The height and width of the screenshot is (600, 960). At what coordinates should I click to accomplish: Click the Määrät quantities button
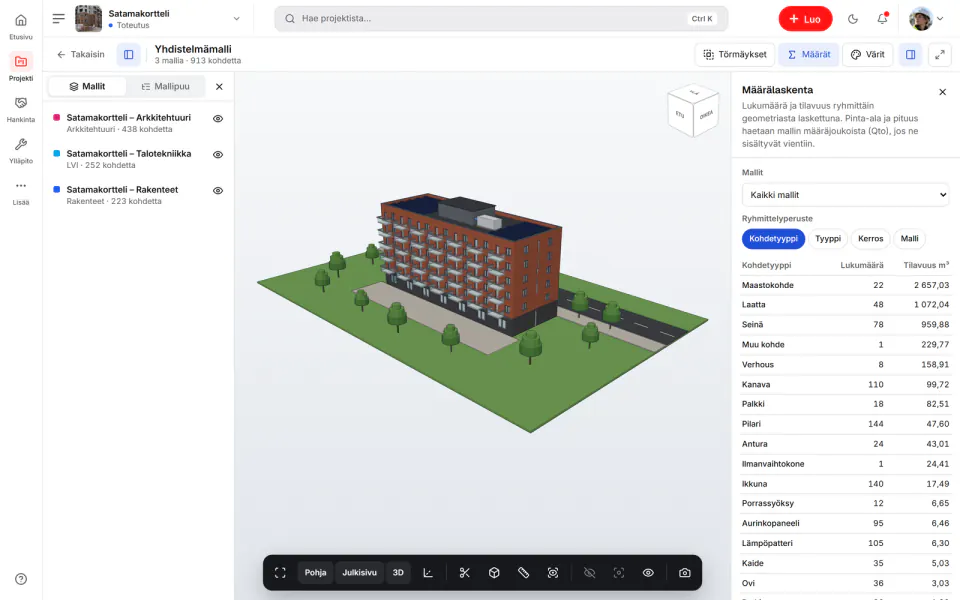(x=809, y=54)
